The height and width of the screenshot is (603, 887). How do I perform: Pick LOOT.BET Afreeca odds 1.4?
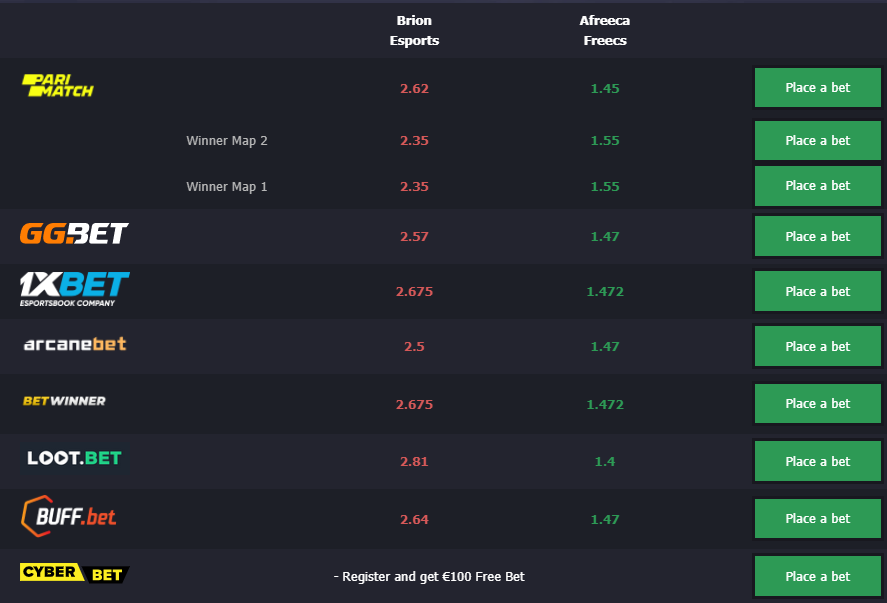click(x=605, y=462)
